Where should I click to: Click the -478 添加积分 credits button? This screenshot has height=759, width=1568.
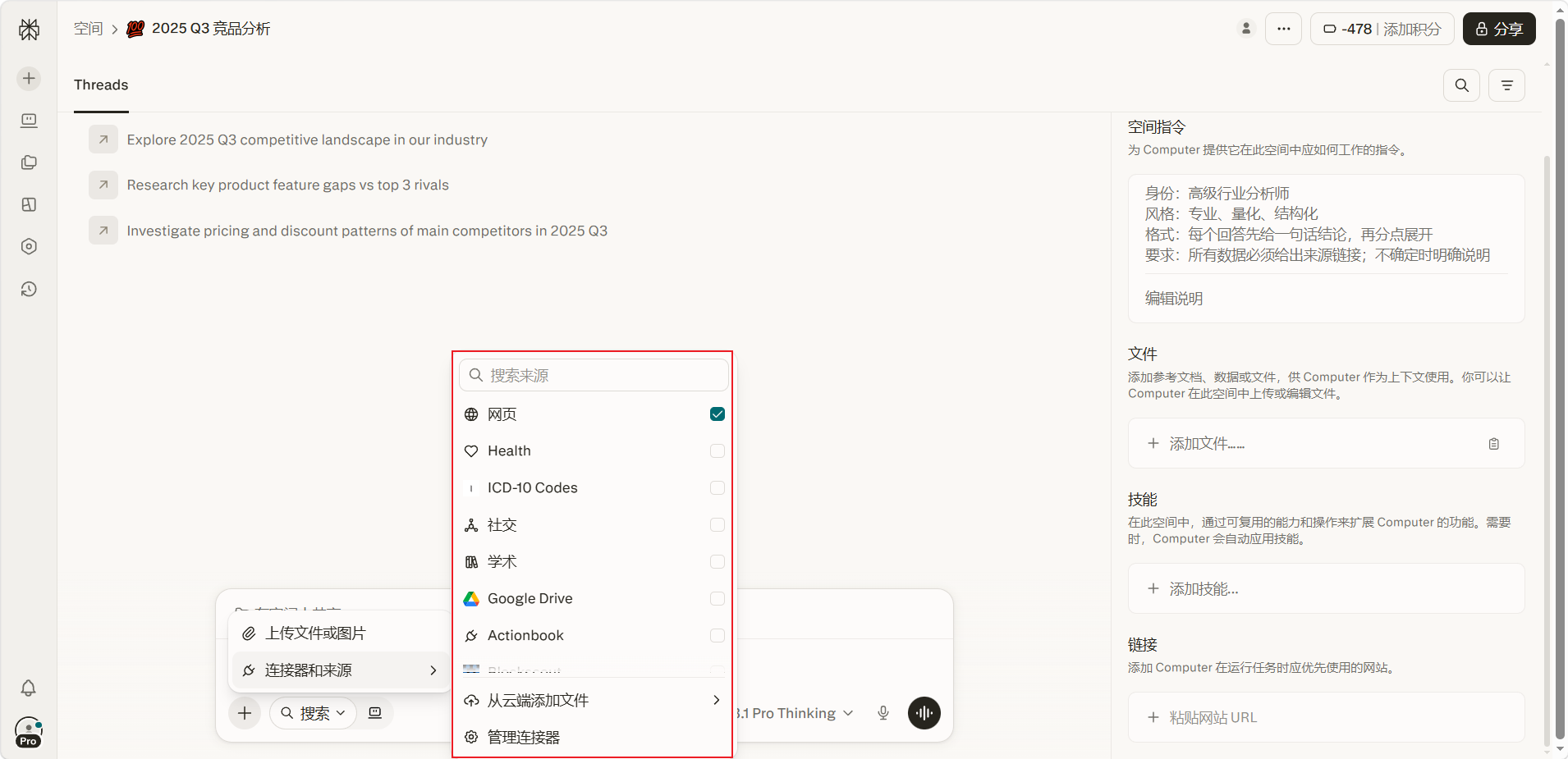(x=1382, y=29)
